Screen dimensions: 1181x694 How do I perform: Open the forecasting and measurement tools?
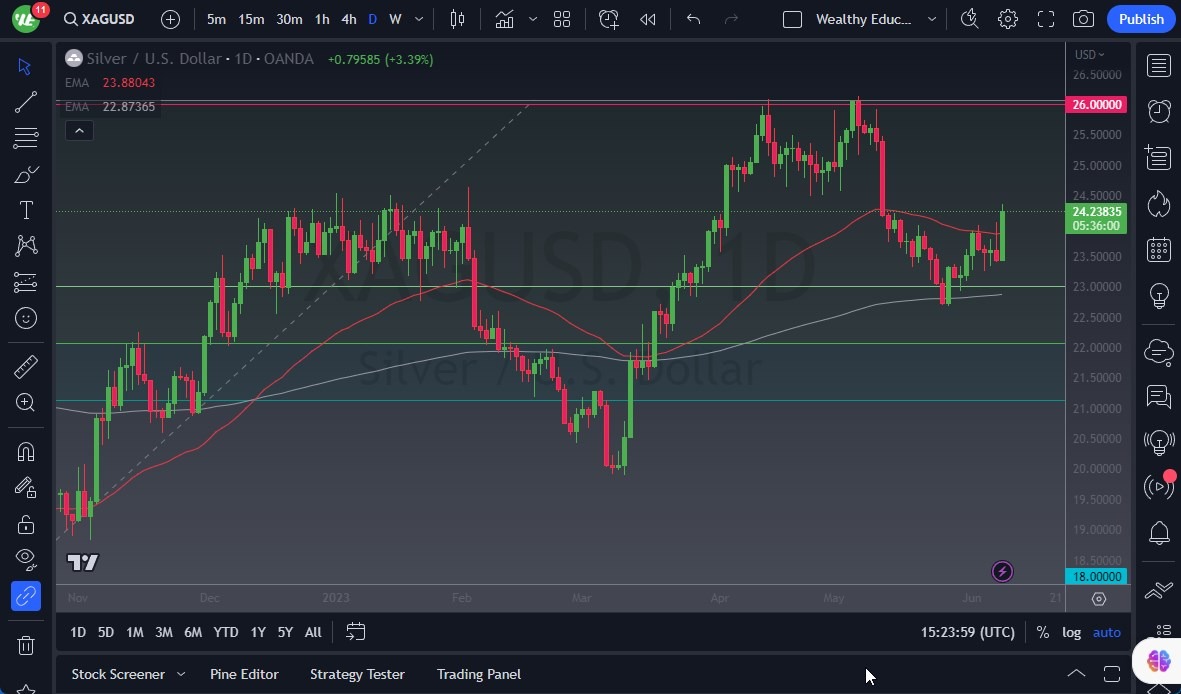(26, 283)
